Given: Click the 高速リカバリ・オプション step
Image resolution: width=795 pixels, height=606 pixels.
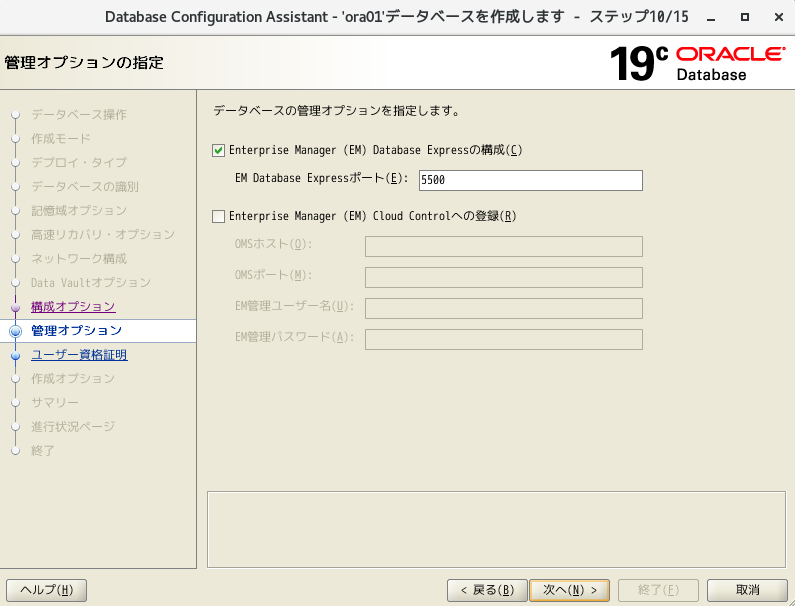Looking at the screenshot, I should [103, 234].
